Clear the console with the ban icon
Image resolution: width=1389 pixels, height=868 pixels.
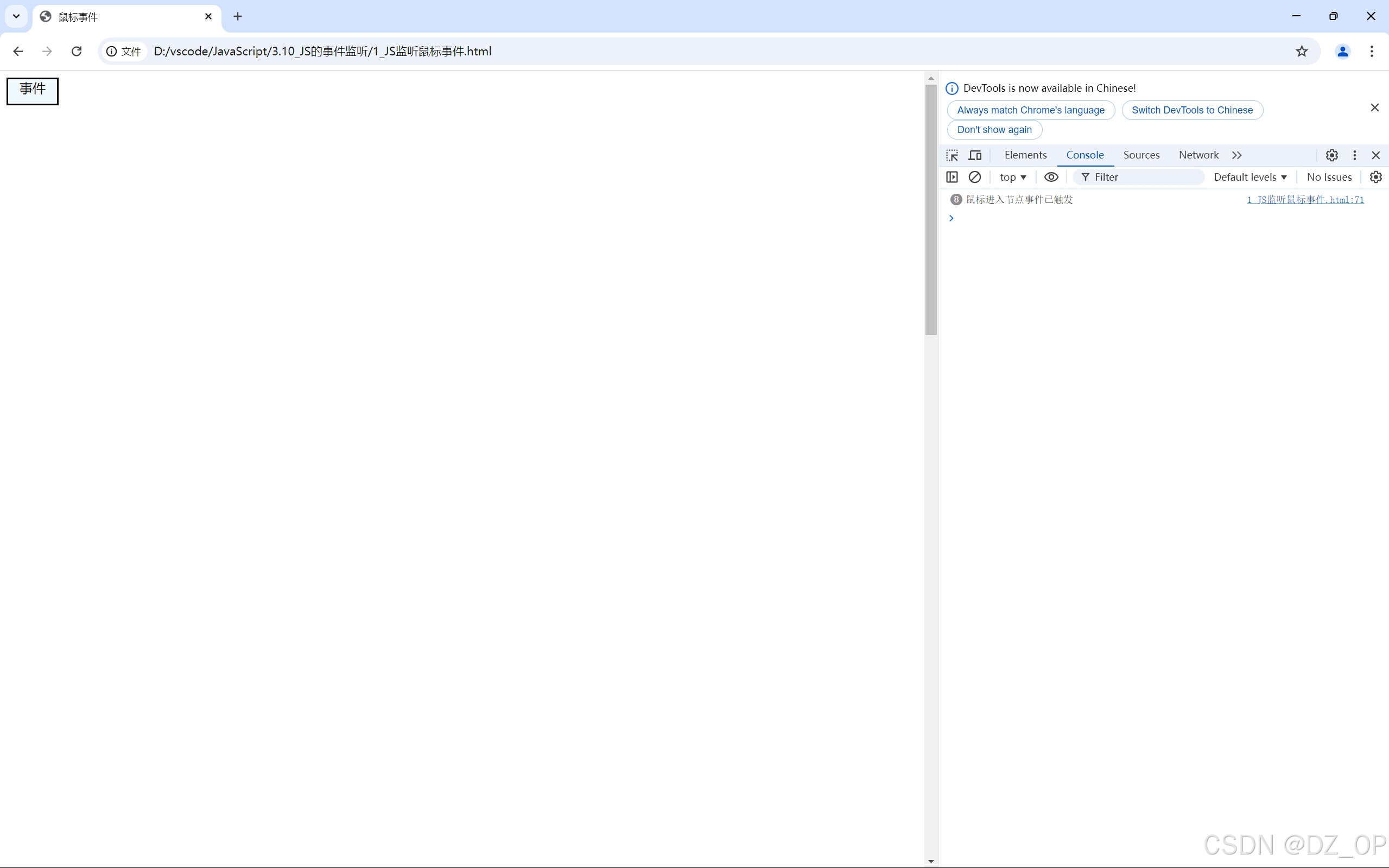click(x=975, y=178)
